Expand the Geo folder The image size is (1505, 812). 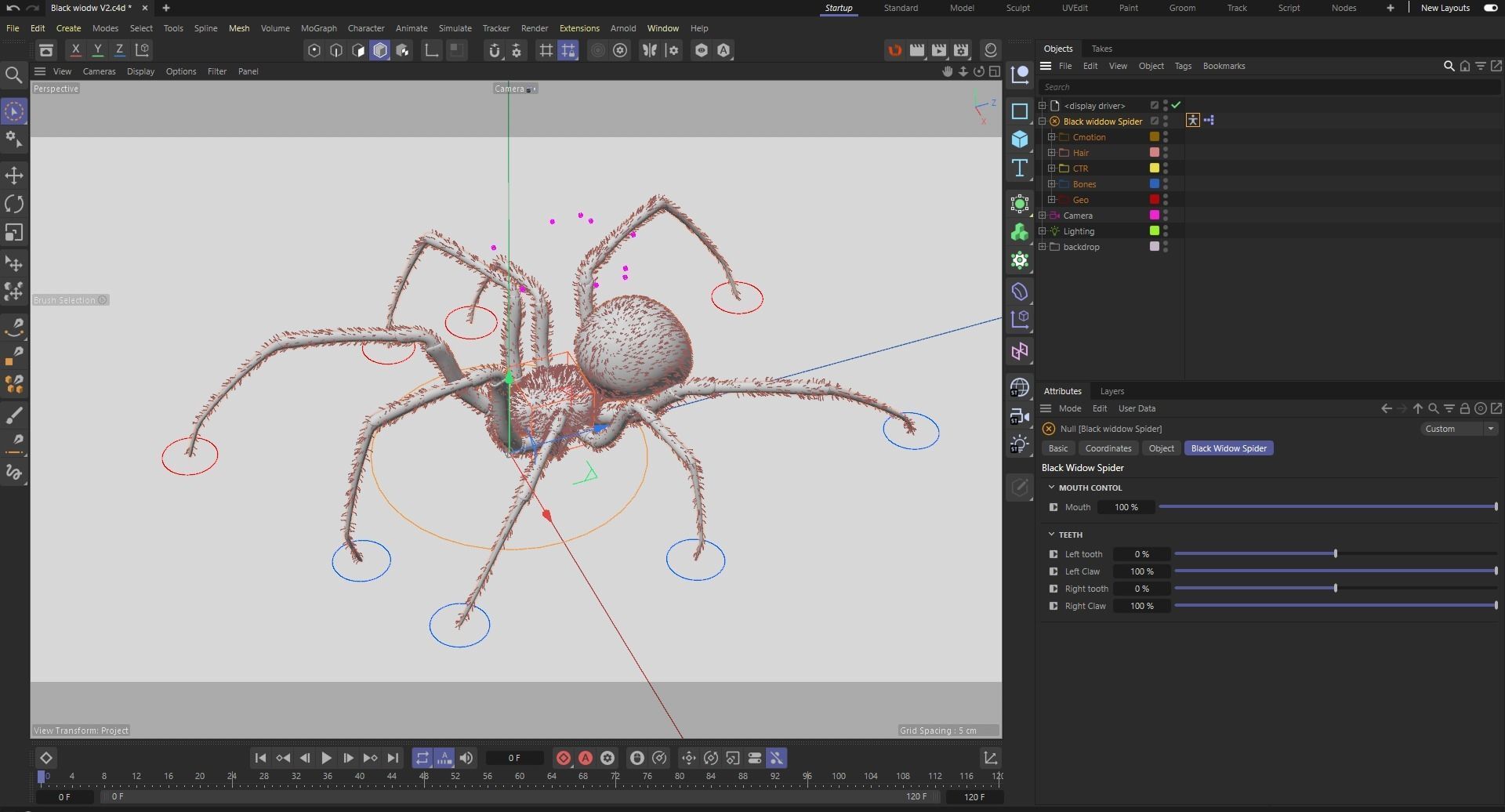(x=1051, y=200)
